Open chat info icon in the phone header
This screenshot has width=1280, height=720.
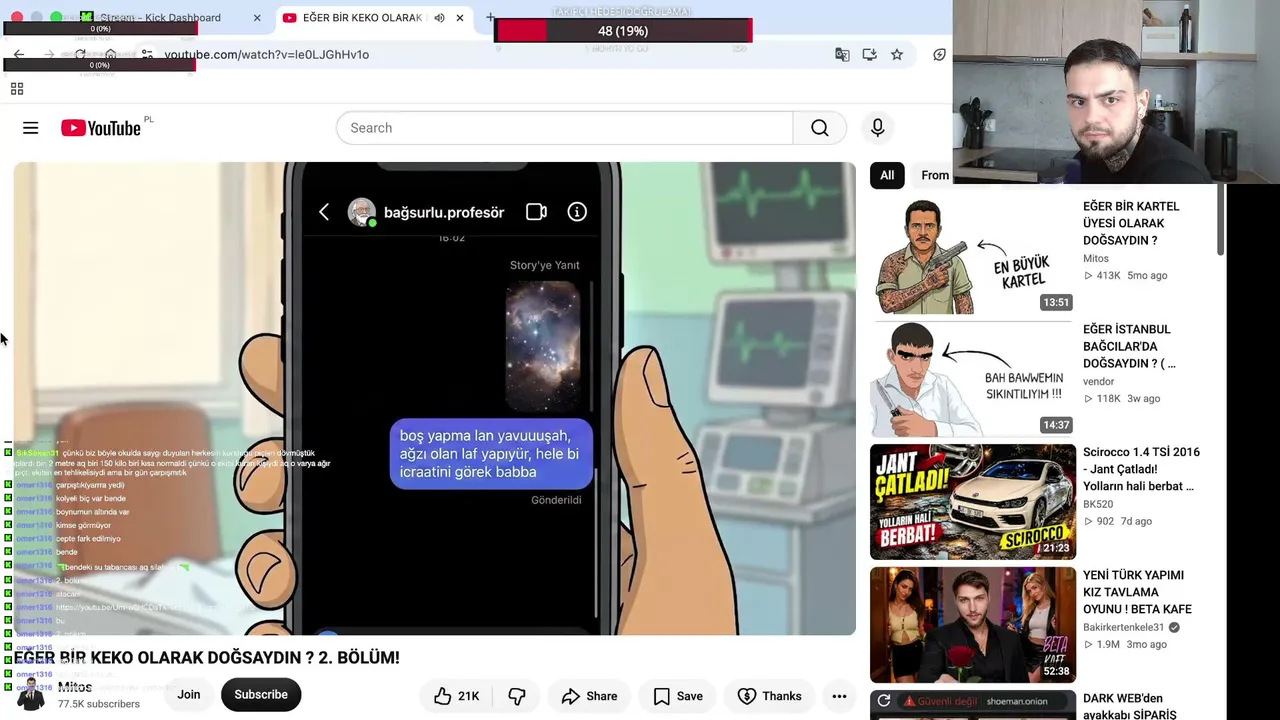point(577,212)
